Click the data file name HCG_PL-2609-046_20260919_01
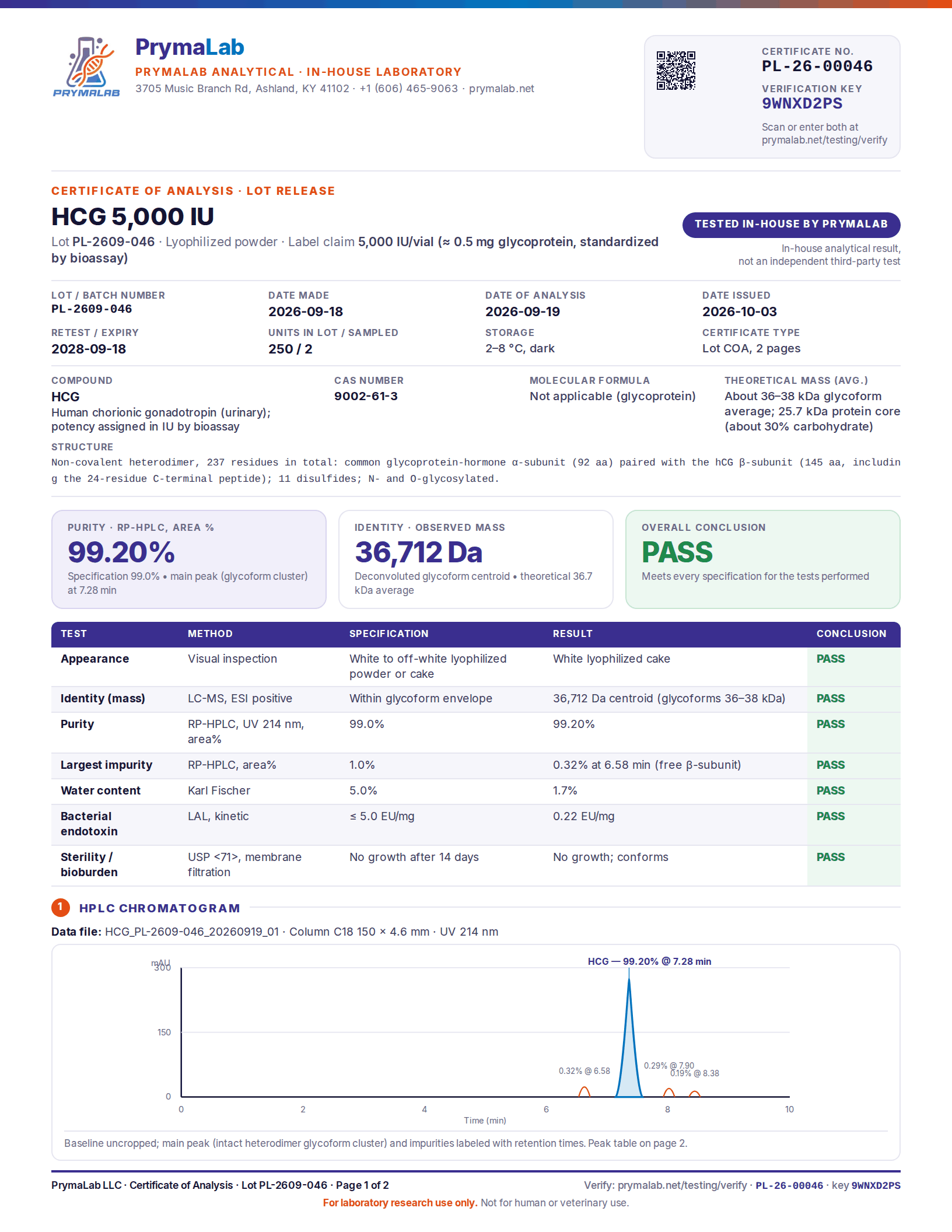Screen dimensions: 952x1232 [192, 932]
